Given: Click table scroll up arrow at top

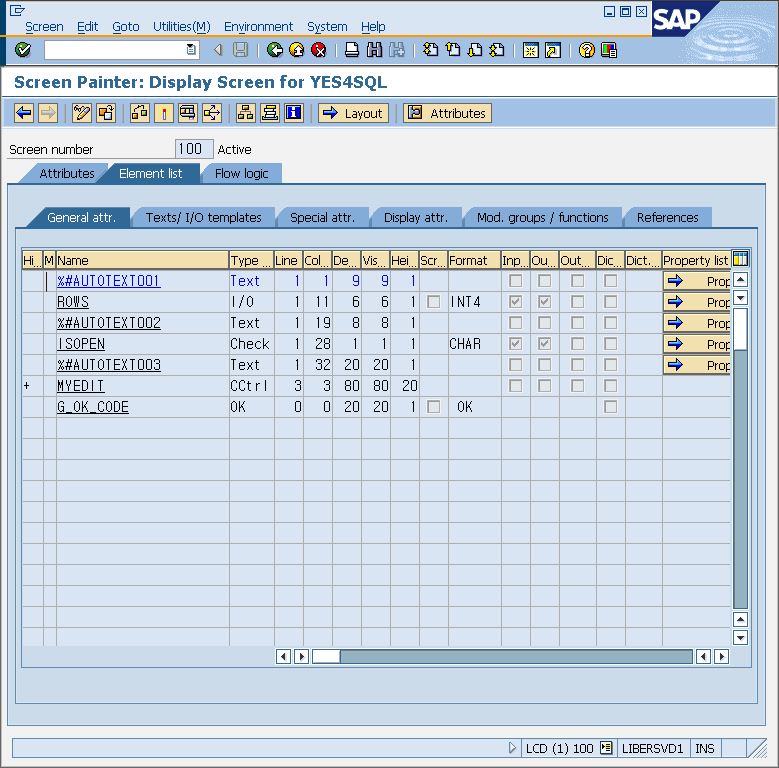Looking at the screenshot, I should coord(740,280).
